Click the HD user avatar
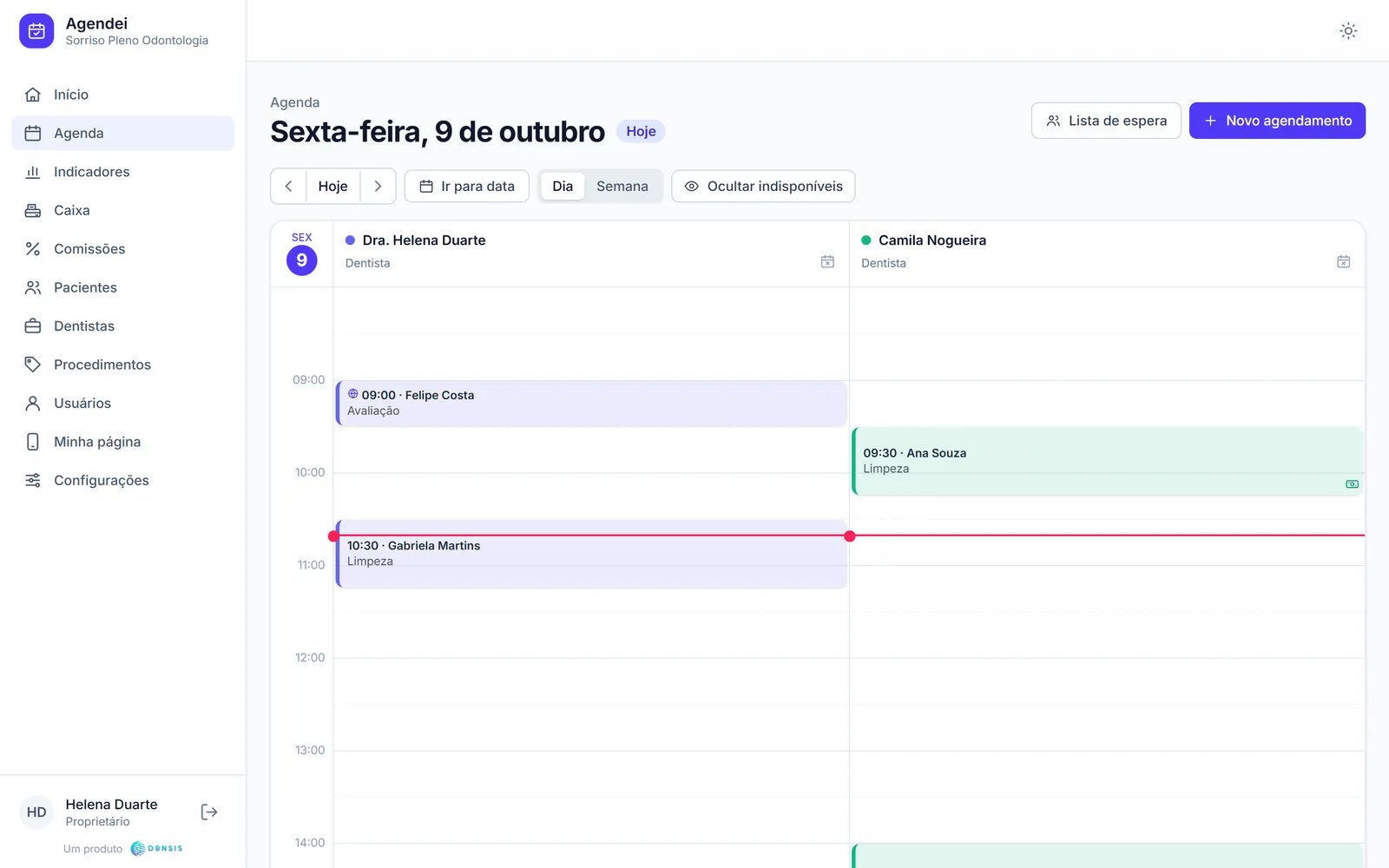1389x868 pixels. point(36,812)
